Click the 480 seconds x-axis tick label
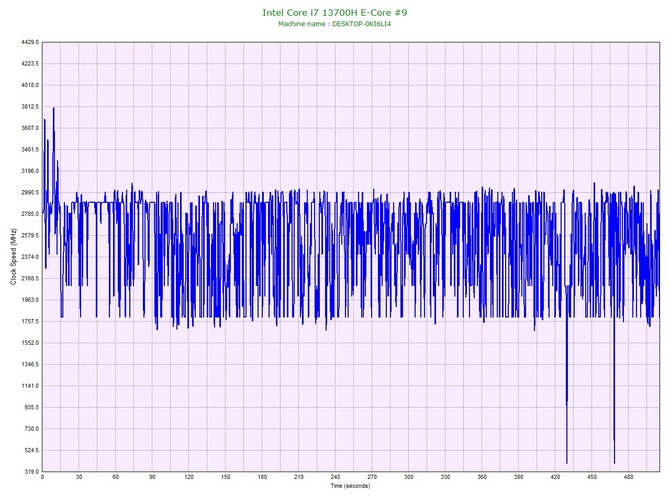 (x=629, y=477)
